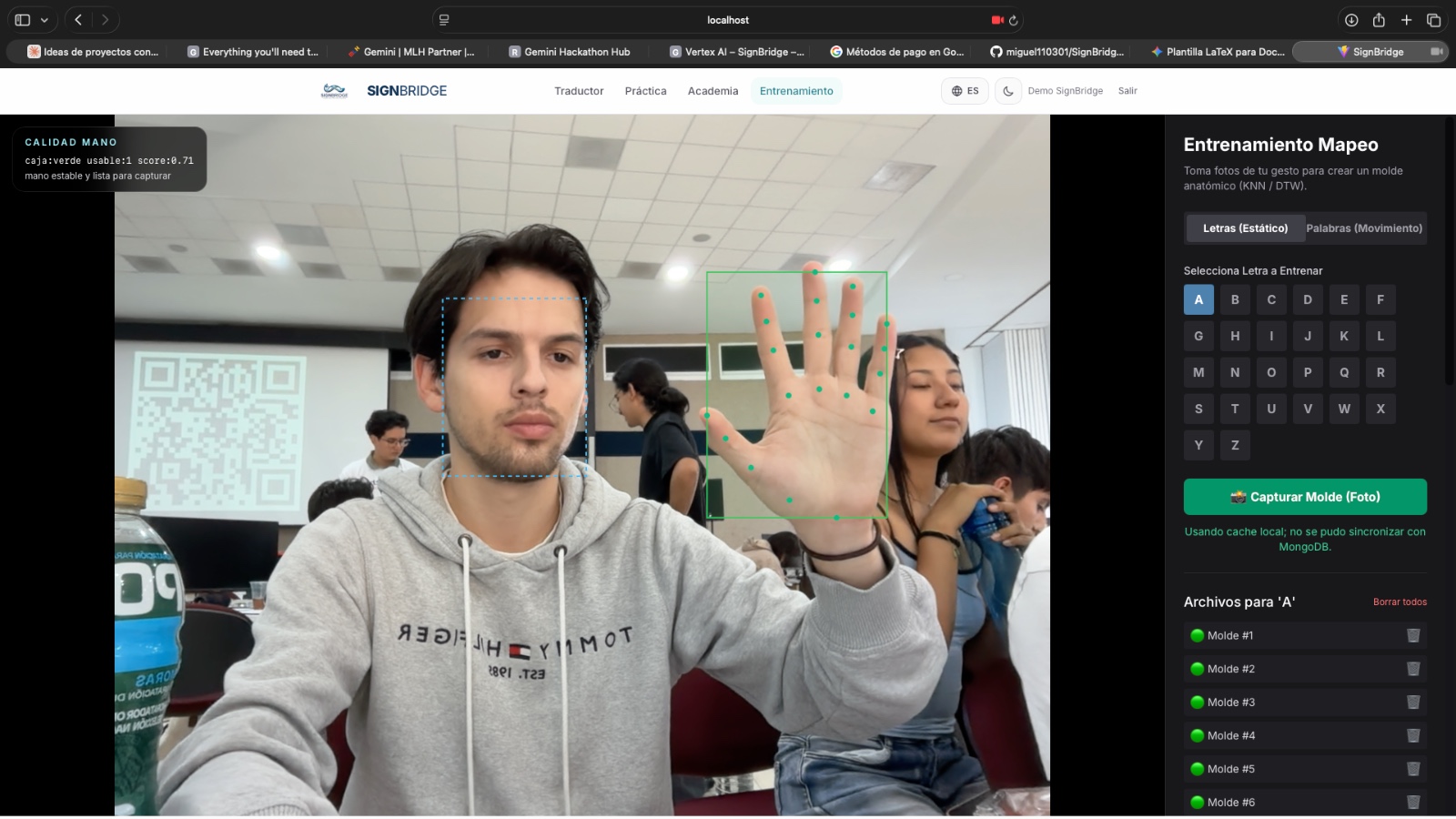Viewport: 1456px width, 819px height.
Task: Select letter X to train
Action: (1380, 409)
